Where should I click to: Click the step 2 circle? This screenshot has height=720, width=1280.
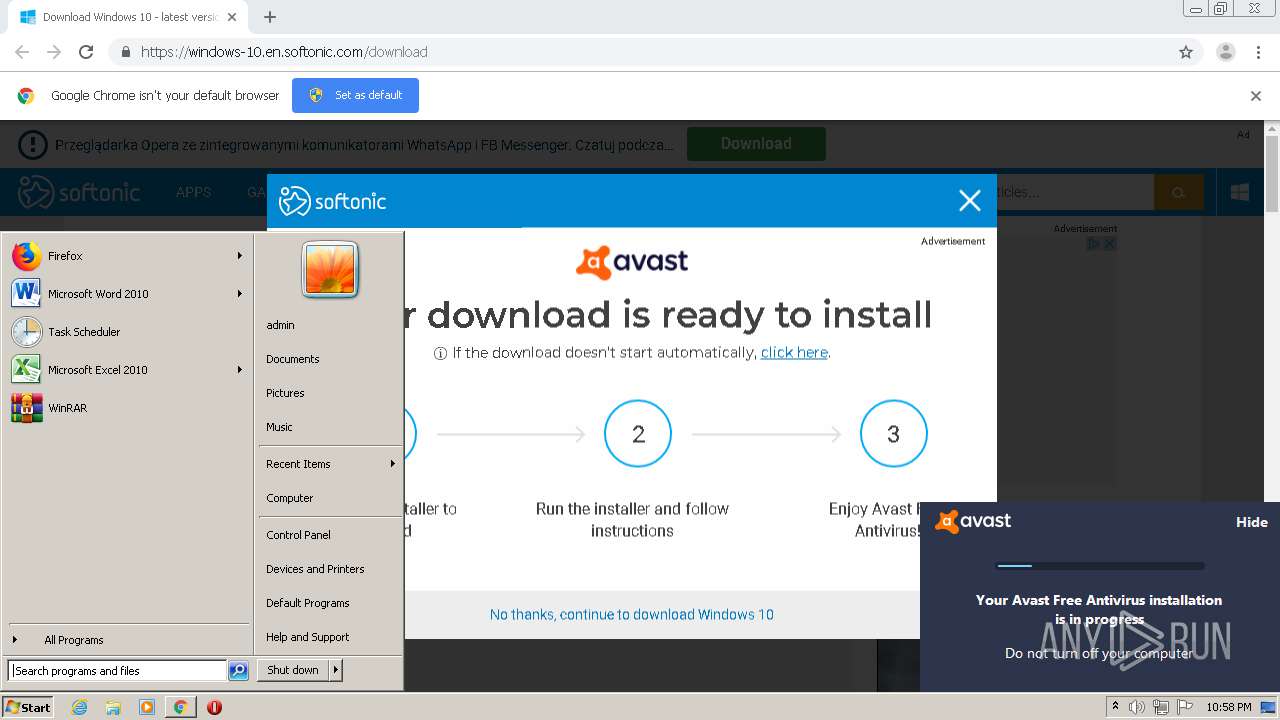tap(638, 433)
